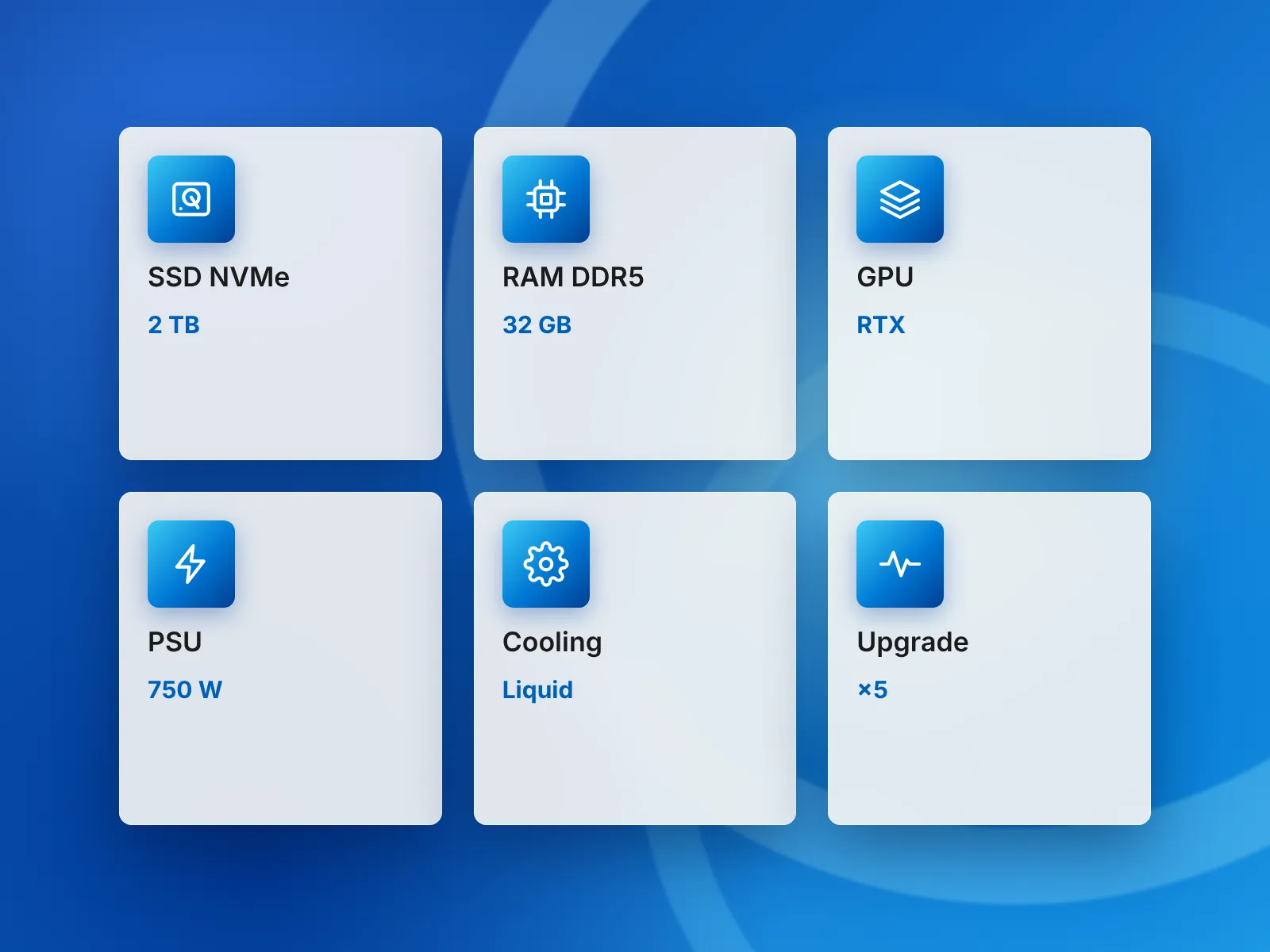This screenshot has width=1270, height=952.
Task: Click the Cooling gear icon
Action: click(x=546, y=564)
